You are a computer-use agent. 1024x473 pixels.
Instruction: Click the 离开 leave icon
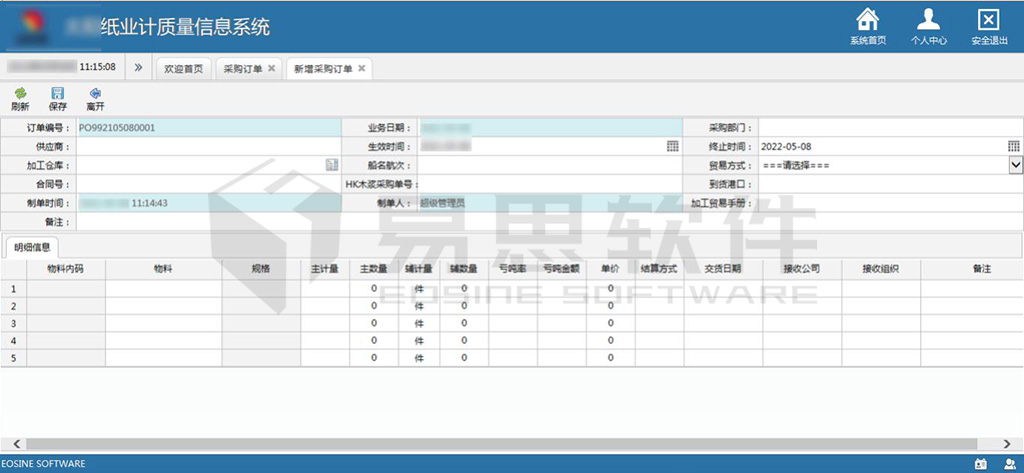95,93
